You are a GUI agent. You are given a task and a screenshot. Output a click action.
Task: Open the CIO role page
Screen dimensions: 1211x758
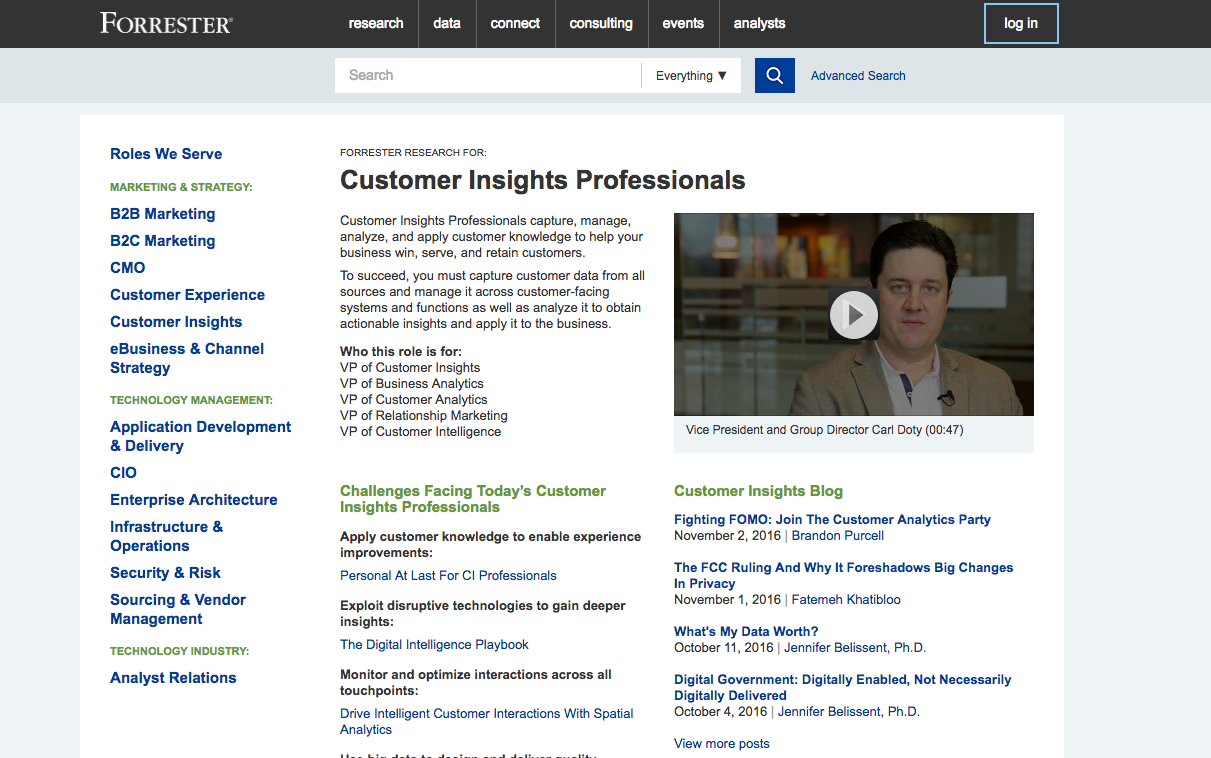tap(123, 472)
